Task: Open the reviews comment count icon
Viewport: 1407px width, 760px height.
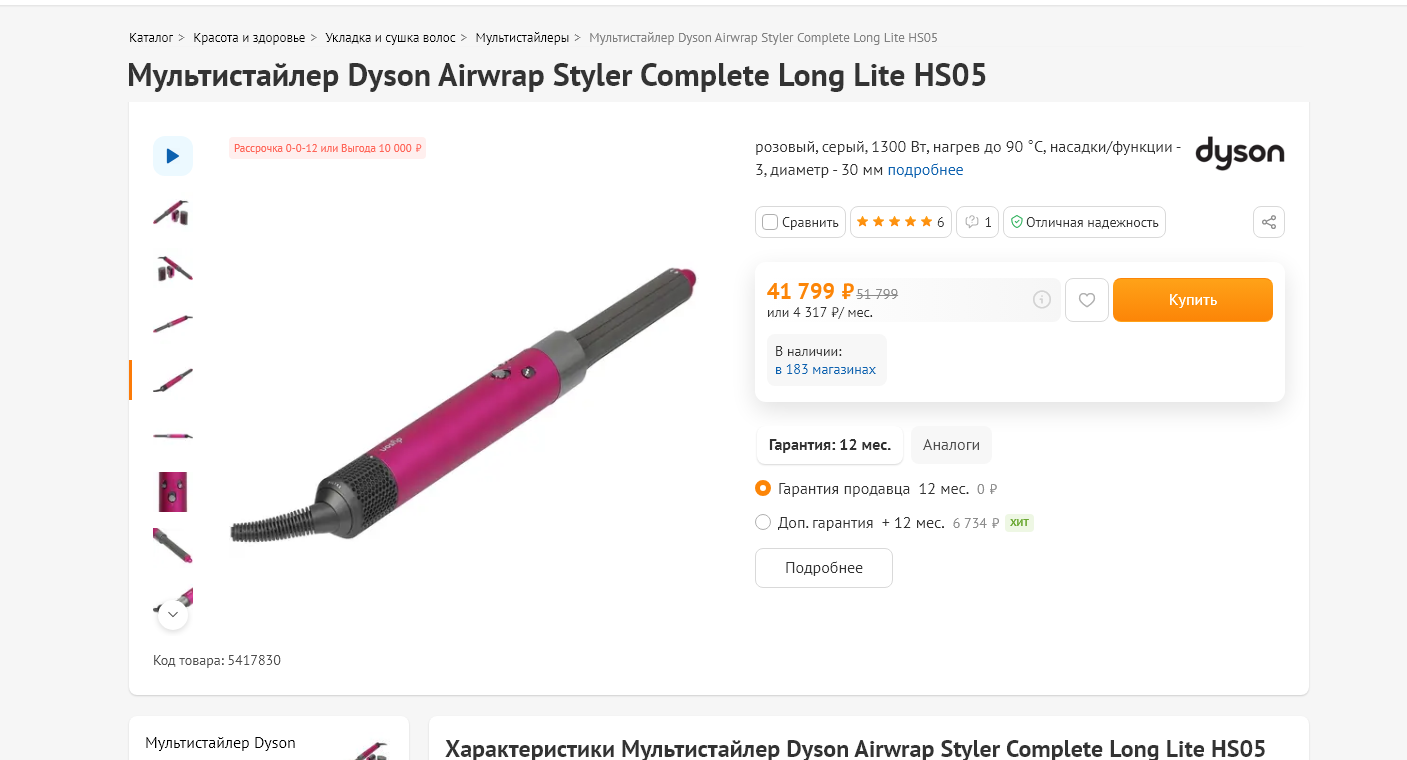Action: pos(978,222)
